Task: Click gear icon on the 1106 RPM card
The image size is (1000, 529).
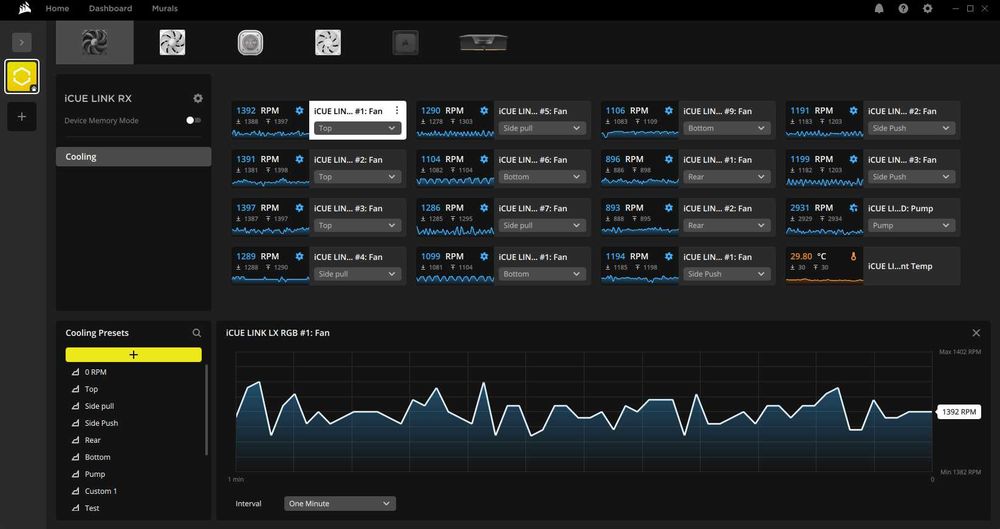Action: tap(668, 110)
